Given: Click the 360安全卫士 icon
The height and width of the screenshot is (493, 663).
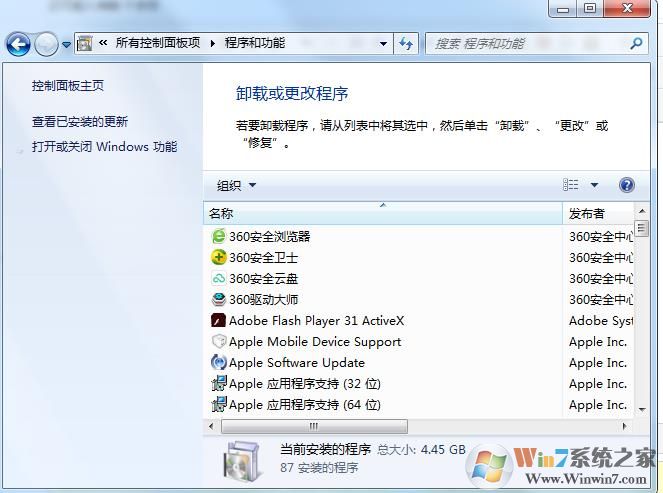Looking at the screenshot, I should coord(219,257).
